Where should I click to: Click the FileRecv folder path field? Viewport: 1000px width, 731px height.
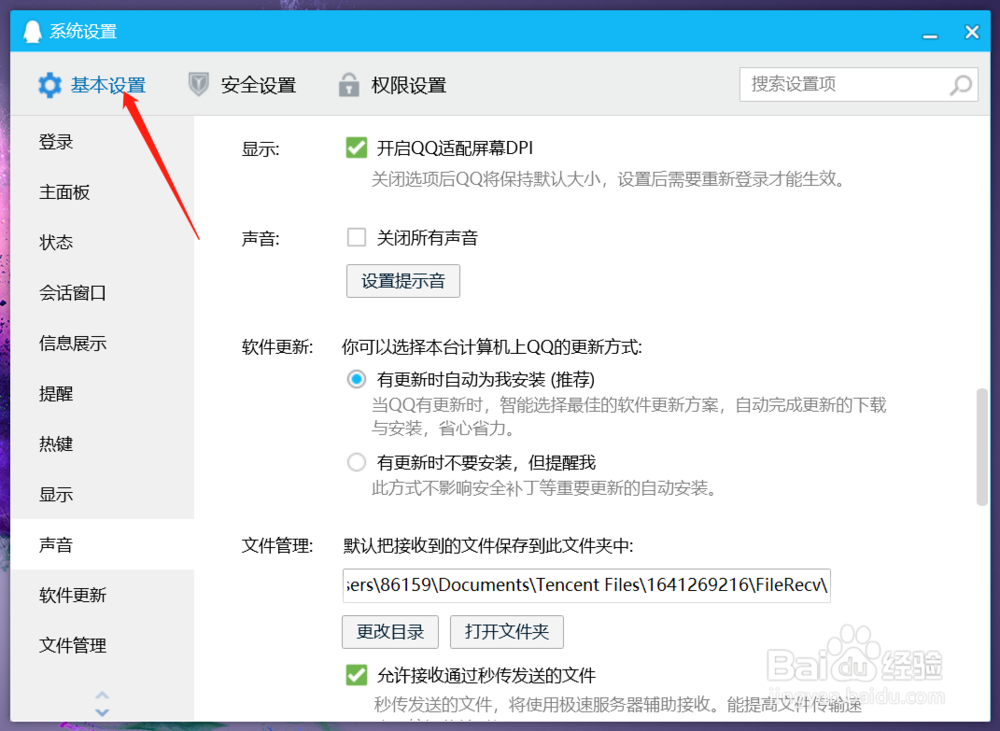click(x=587, y=585)
